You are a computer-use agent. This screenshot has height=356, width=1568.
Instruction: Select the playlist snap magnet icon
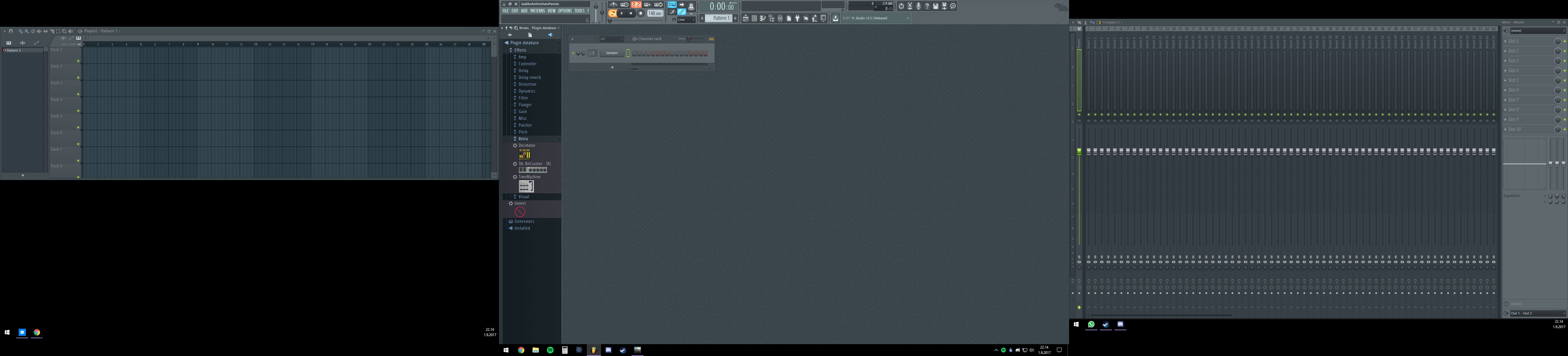[x=11, y=31]
